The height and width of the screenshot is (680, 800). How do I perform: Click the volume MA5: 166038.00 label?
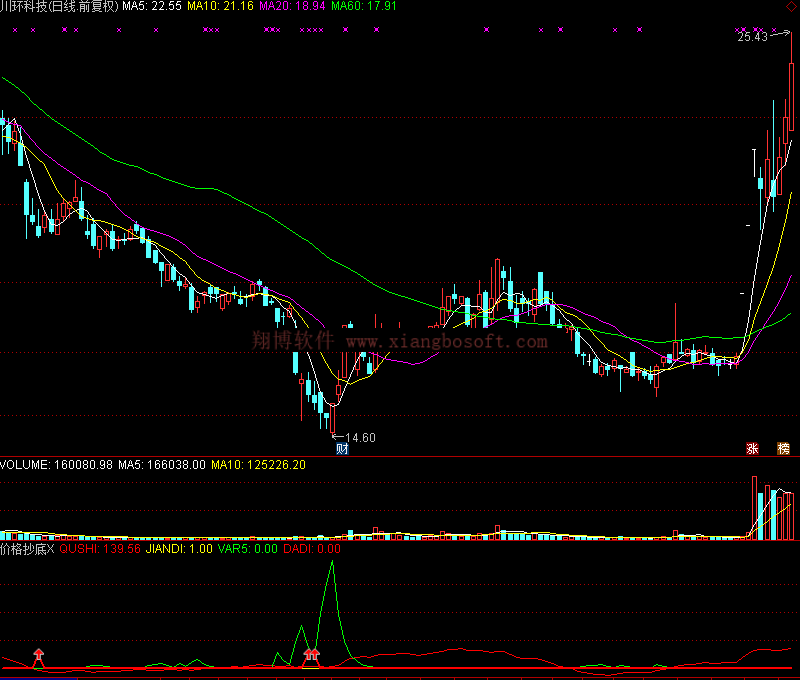click(162, 465)
